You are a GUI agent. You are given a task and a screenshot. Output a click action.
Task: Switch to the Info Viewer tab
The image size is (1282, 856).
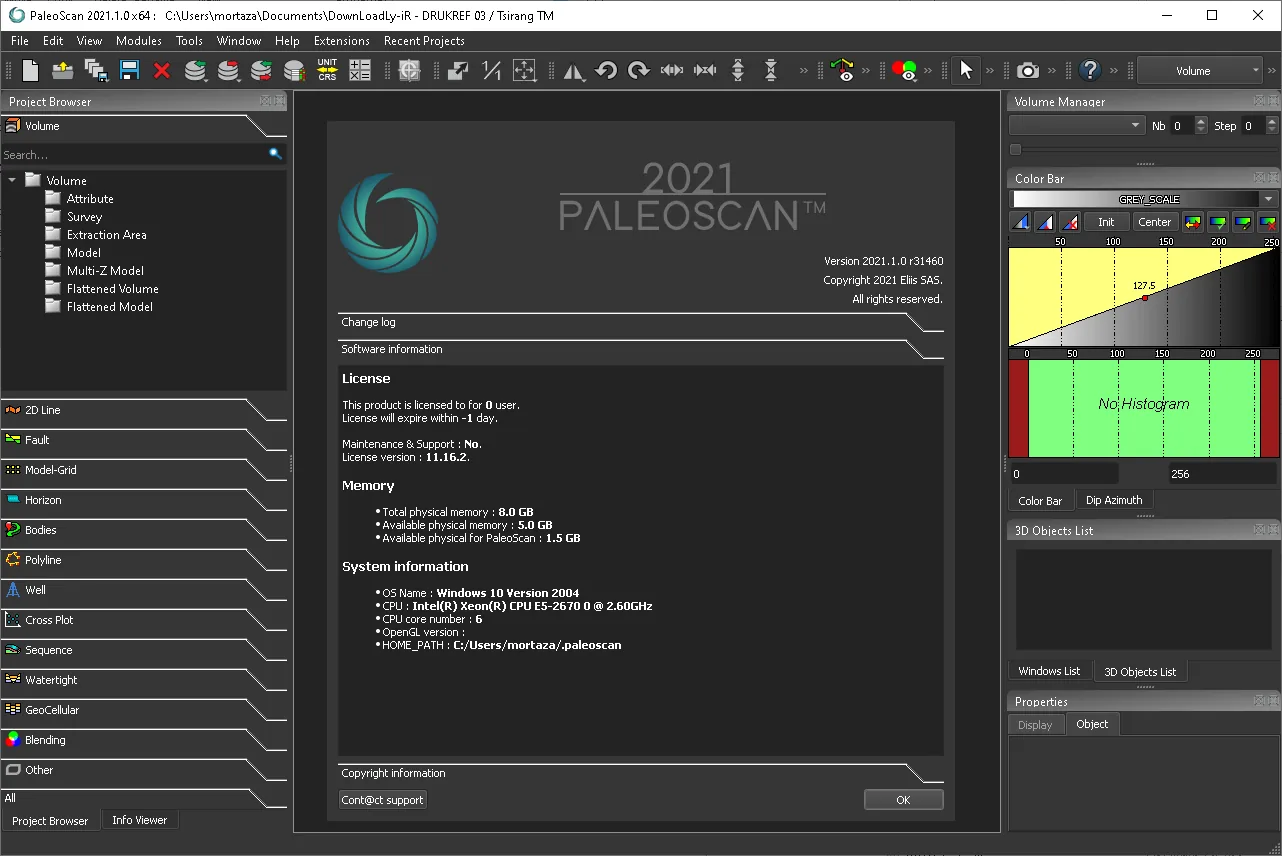click(x=140, y=820)
